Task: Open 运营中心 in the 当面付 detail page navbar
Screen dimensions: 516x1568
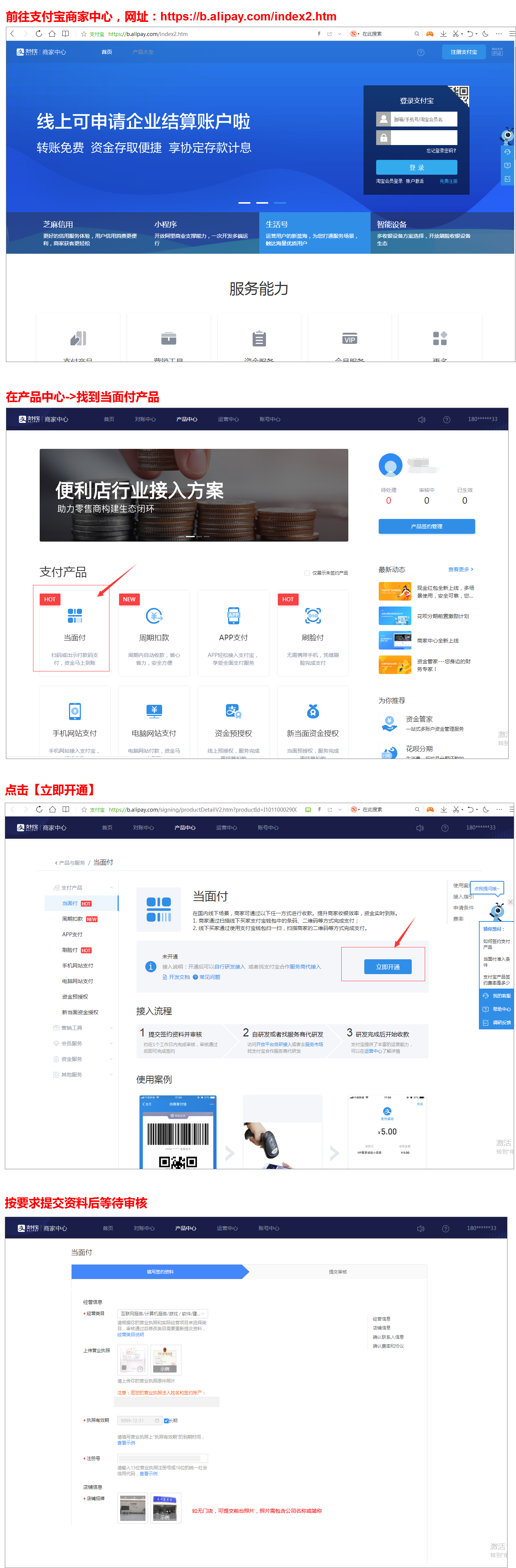Action: [x=226, y=828]
